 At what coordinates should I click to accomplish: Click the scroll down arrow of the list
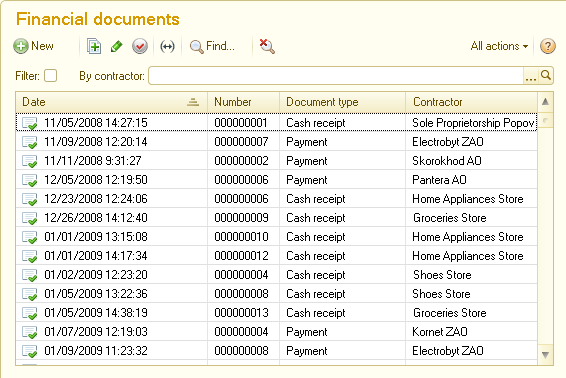[x=545, y=355]
